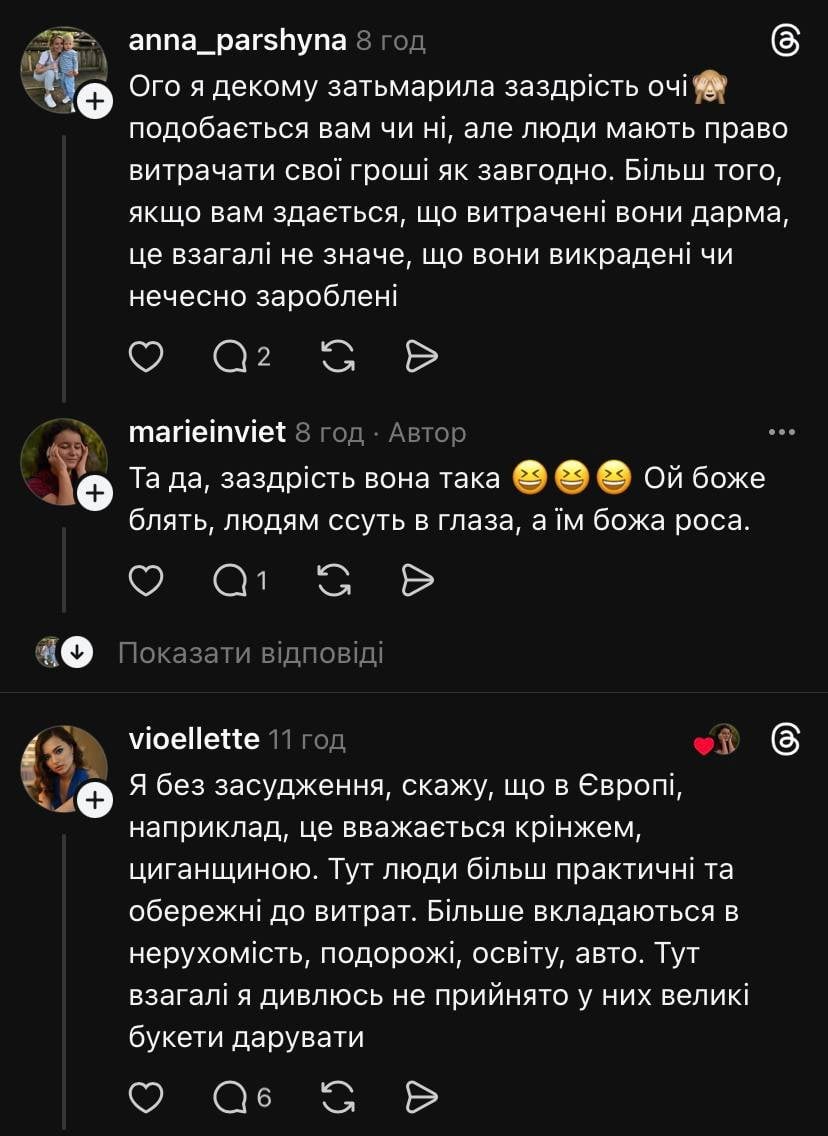Open vioellette's profile via username
This screenshot has height=1136, width=828.
194,739
